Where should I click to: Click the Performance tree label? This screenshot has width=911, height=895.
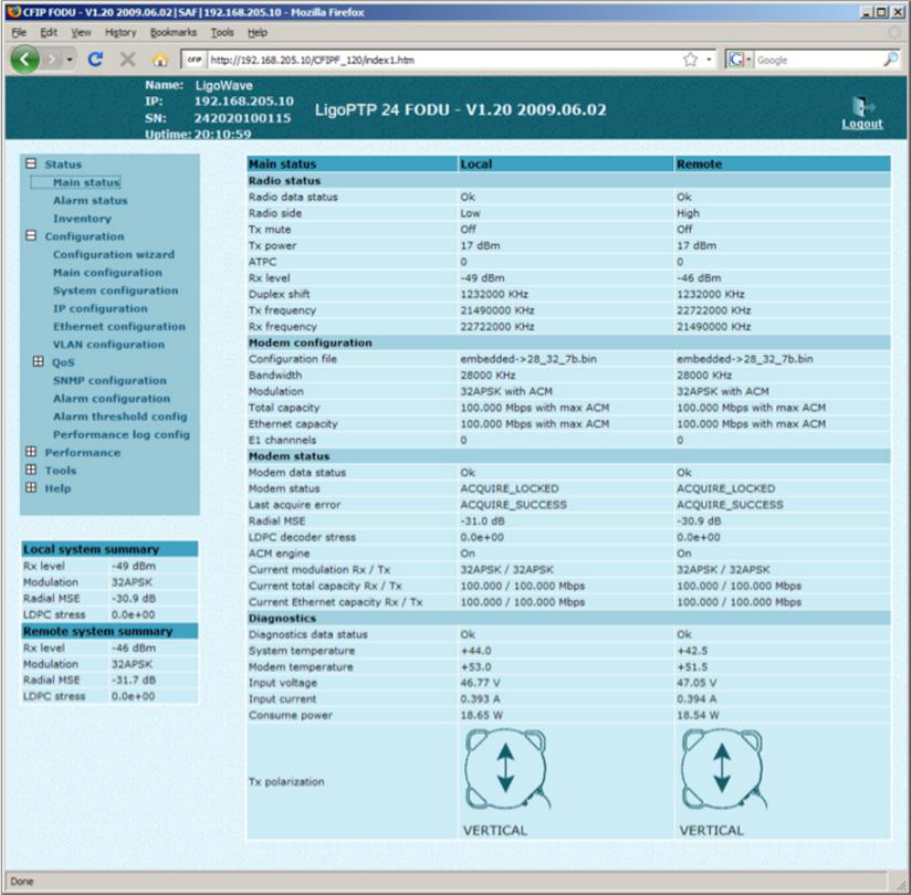tap(83, 453)
